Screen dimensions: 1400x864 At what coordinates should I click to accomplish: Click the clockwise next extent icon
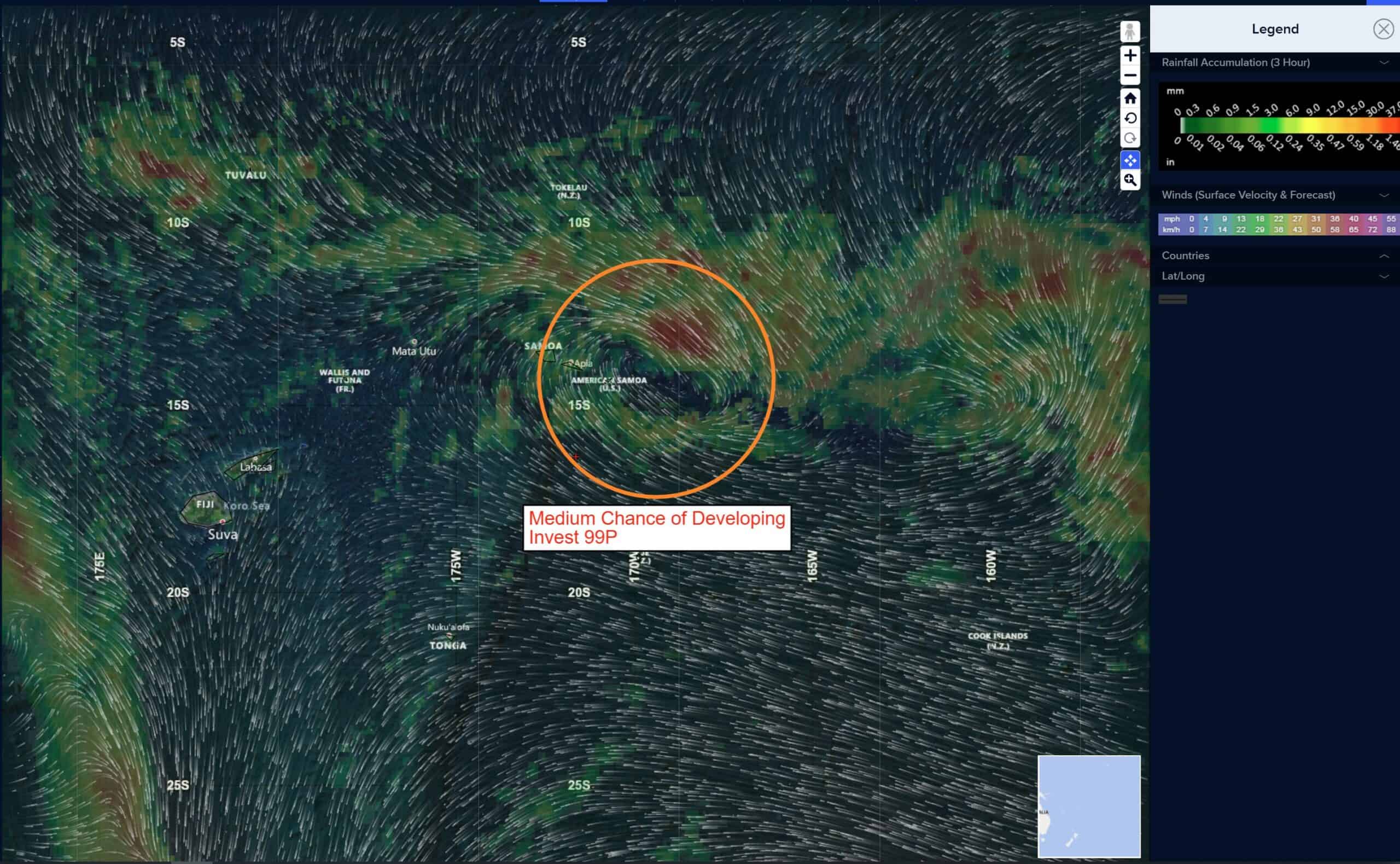point(1129,138)
